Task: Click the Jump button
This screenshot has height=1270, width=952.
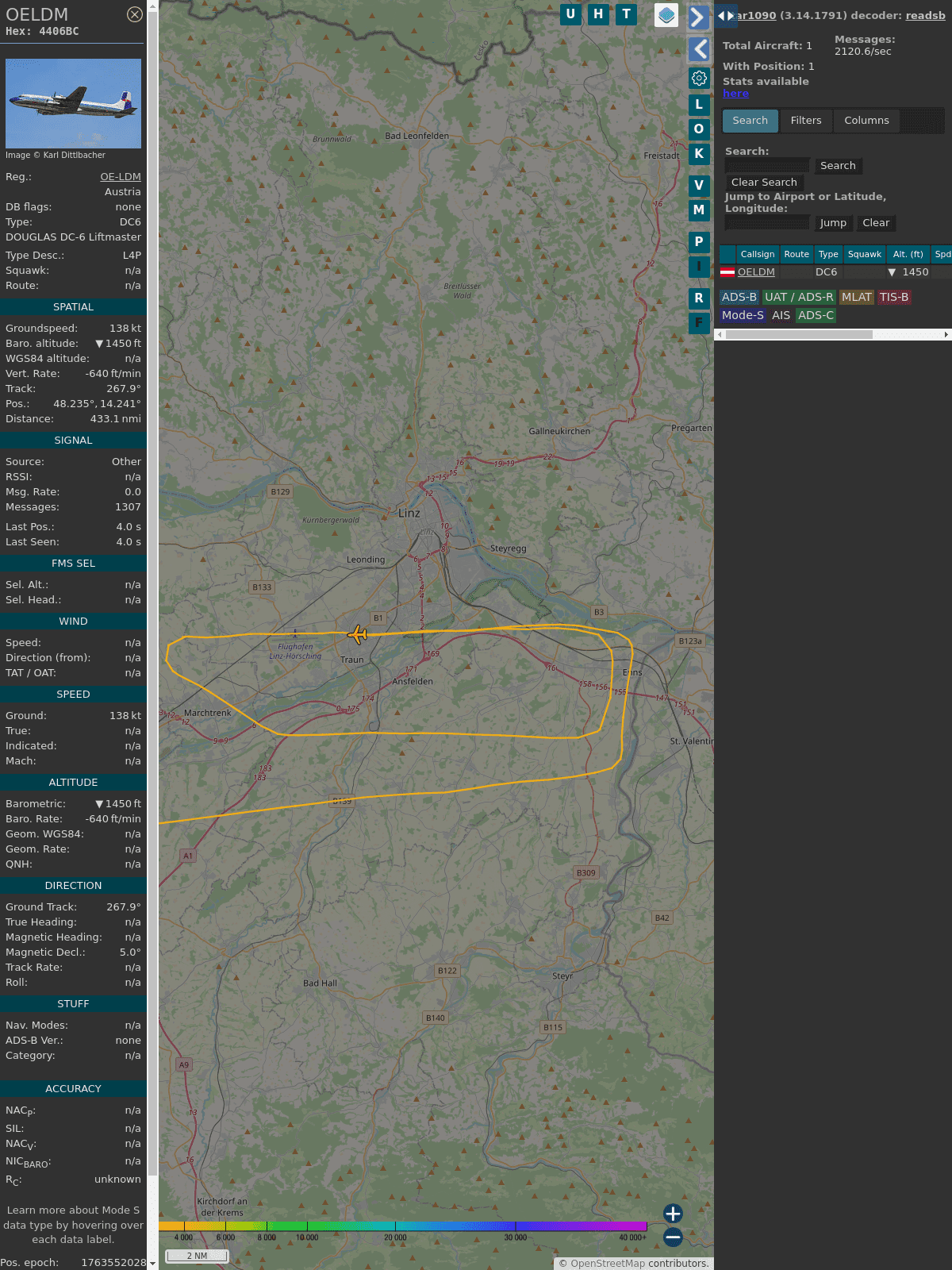Action: (833, 223)
